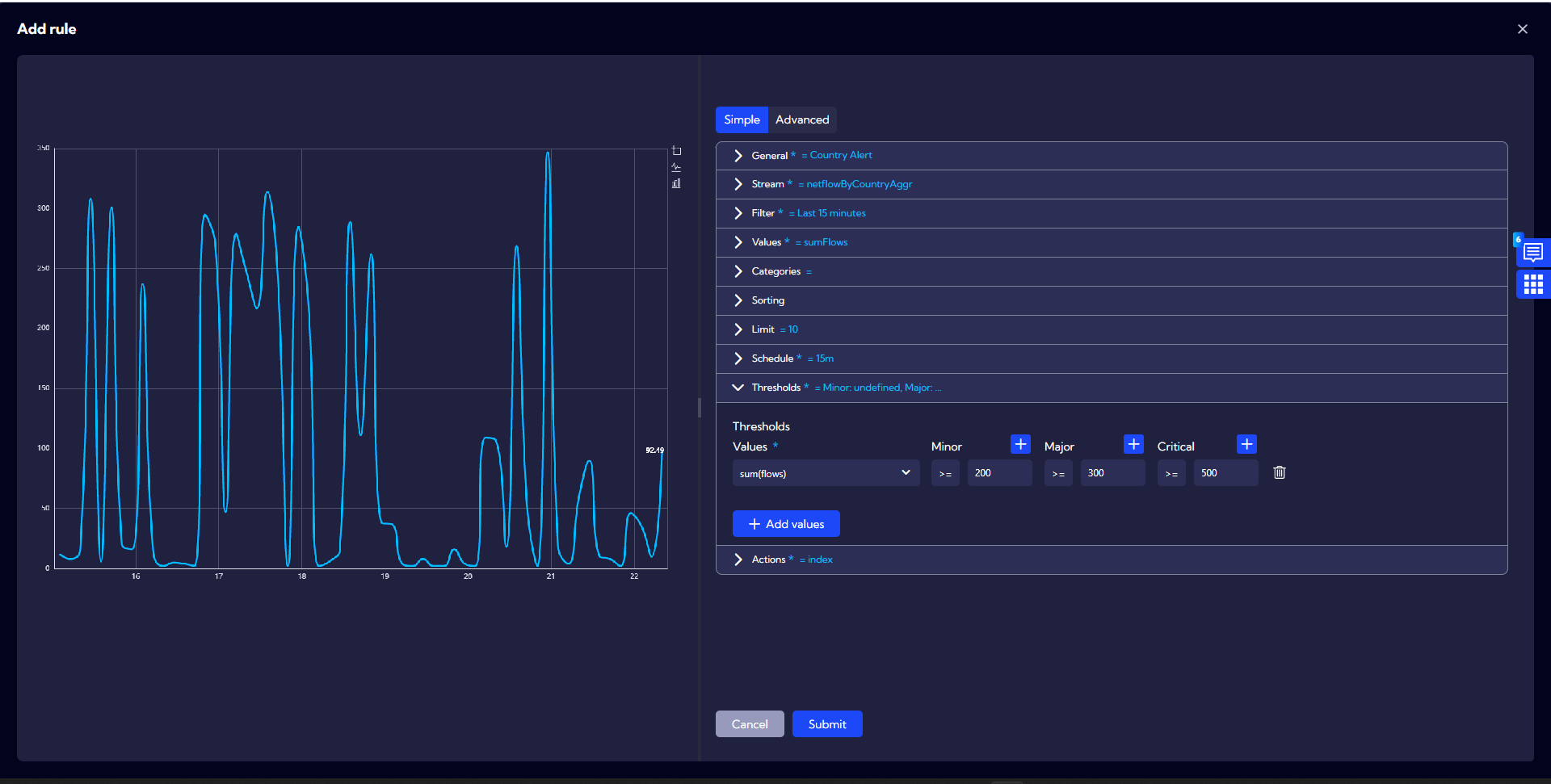Image resolution: width=1551 pixels, height=784 pixels.
Task: Click the Submit button
Action: (826, 724)
